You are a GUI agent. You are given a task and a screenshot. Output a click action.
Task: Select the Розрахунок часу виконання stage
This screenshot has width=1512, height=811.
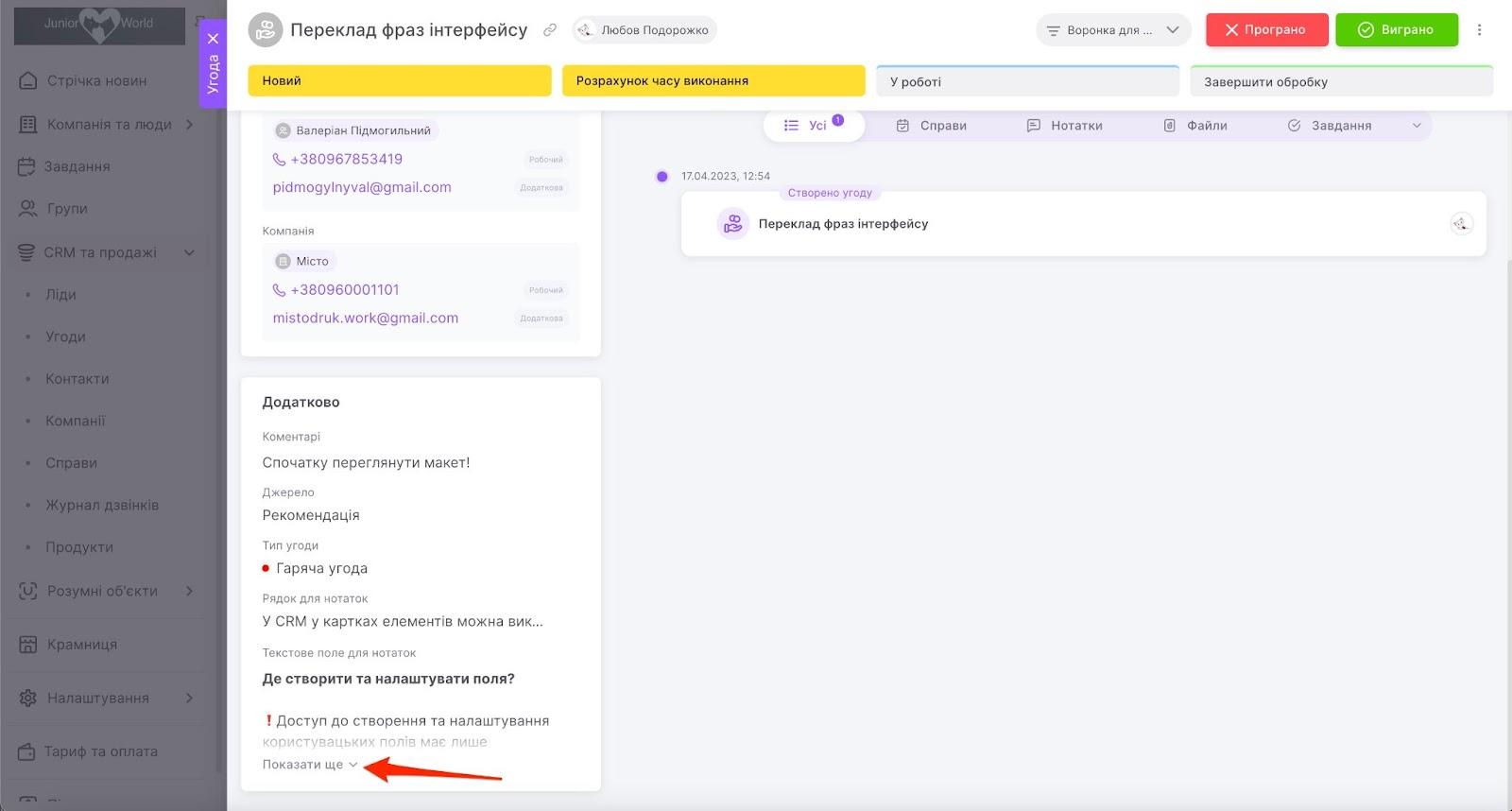coord(713,81)
